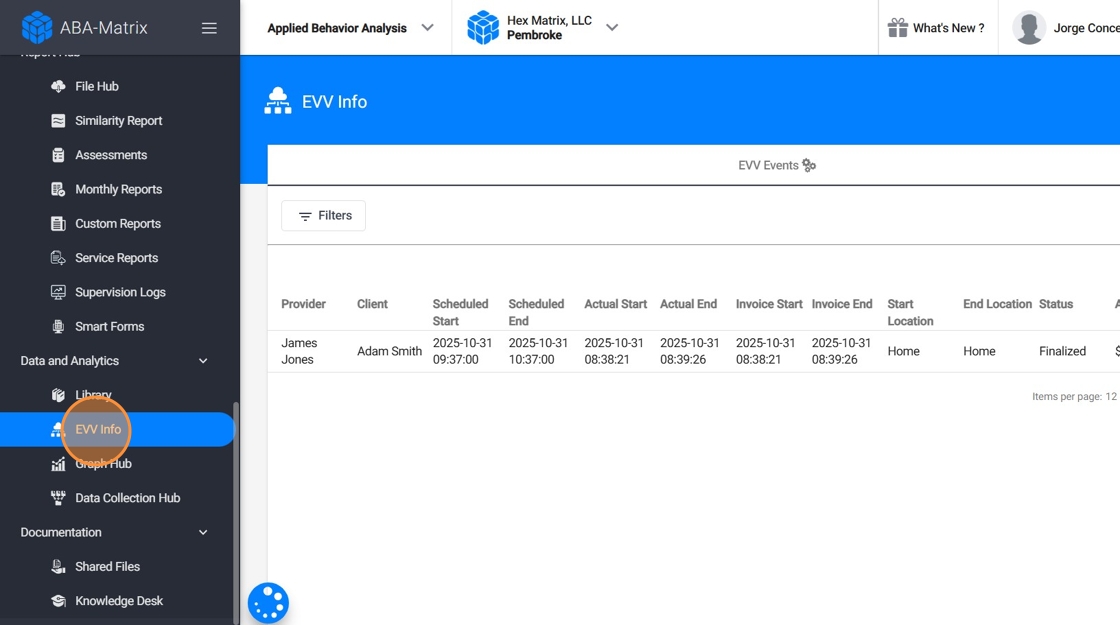Click the Smart Forms icon
This screenshot has width=1120, height=625.
(x=58, y=327)
